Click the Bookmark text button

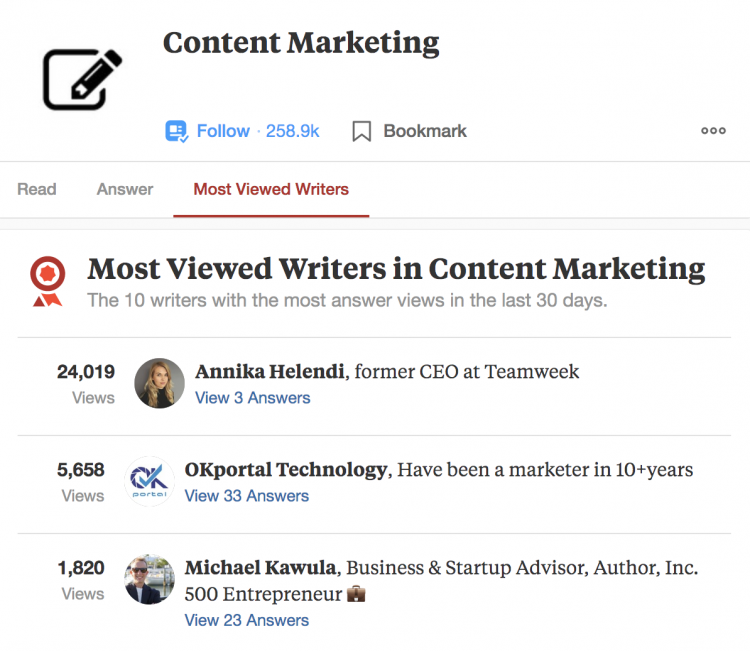(x=425, y=131)
